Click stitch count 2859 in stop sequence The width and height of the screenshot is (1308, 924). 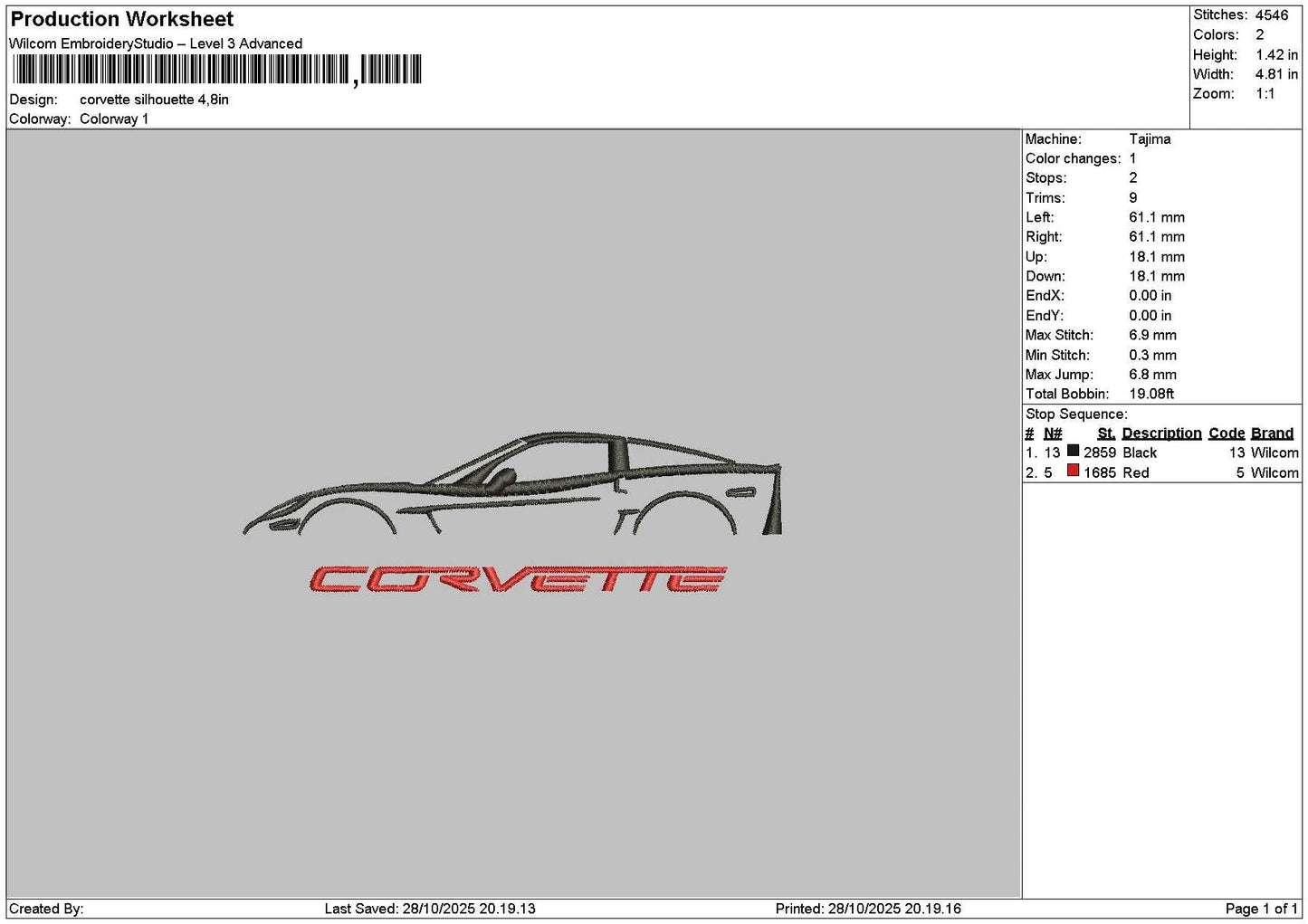1100,452
